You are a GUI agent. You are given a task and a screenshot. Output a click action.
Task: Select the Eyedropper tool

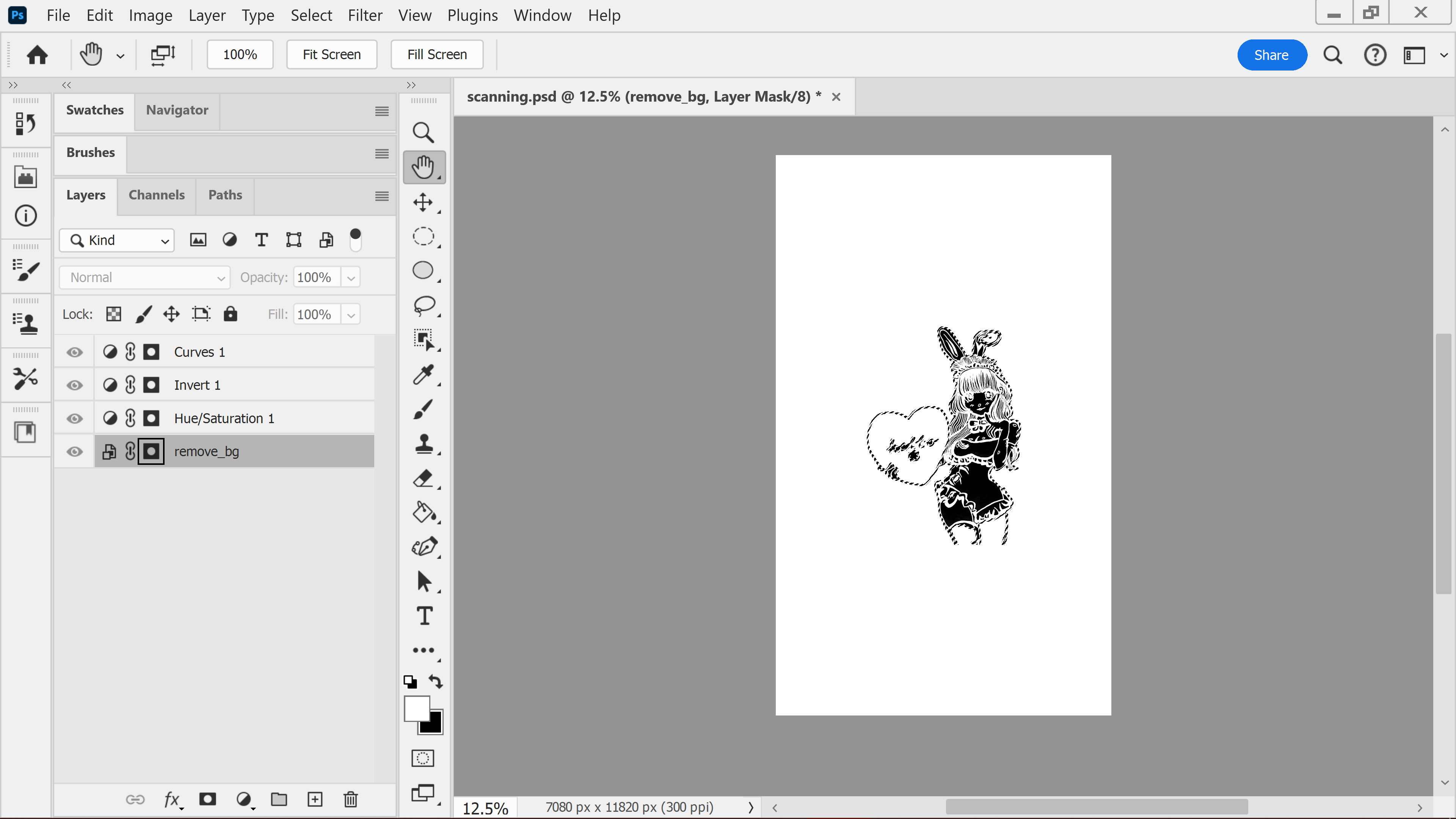pyautogui.click(x=423, y=374)
